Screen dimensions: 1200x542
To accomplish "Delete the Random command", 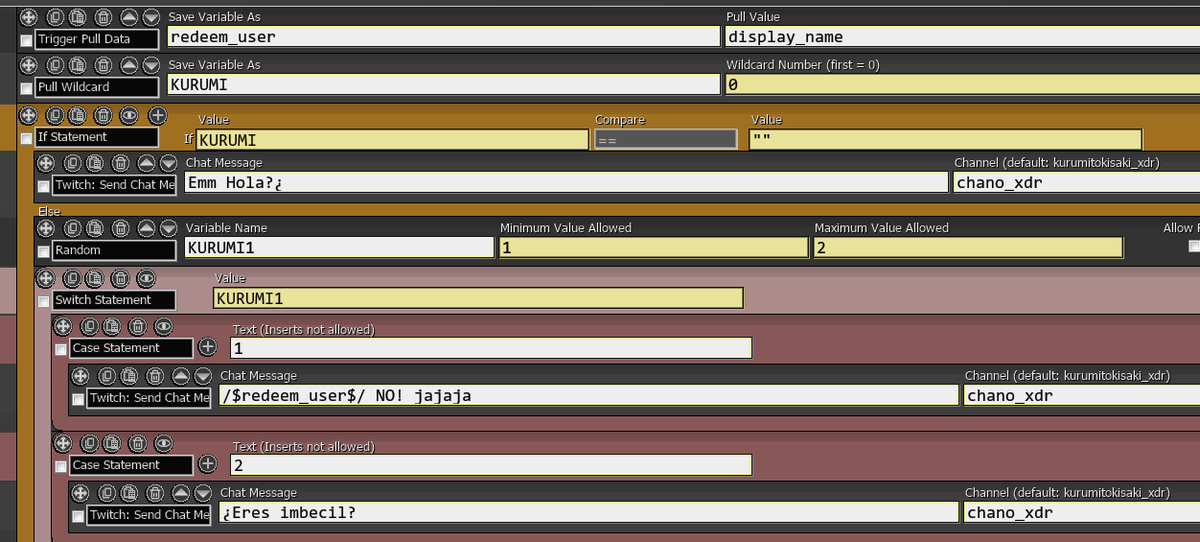I will (x=120, y=228).
